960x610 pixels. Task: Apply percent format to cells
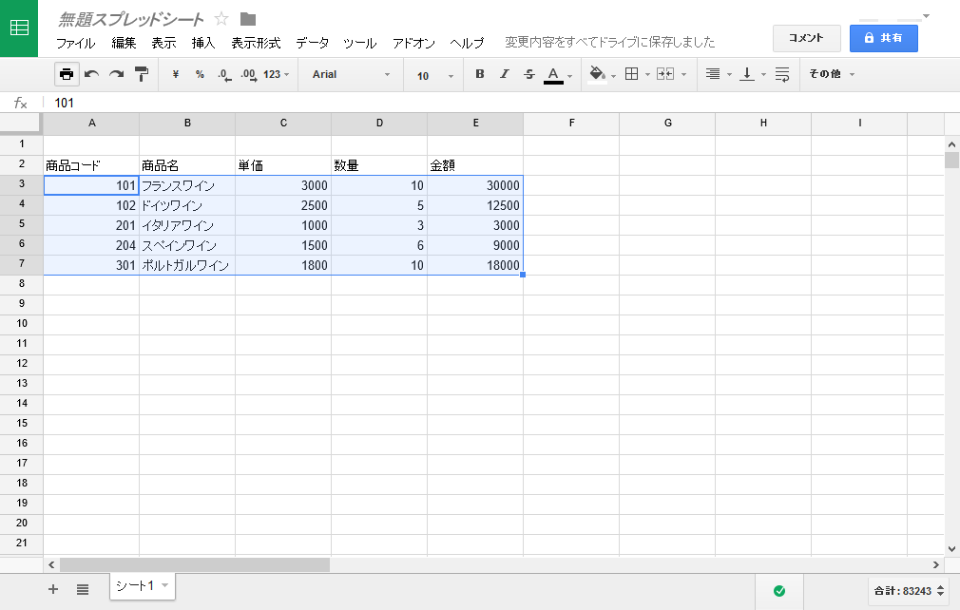pos(200,74)
